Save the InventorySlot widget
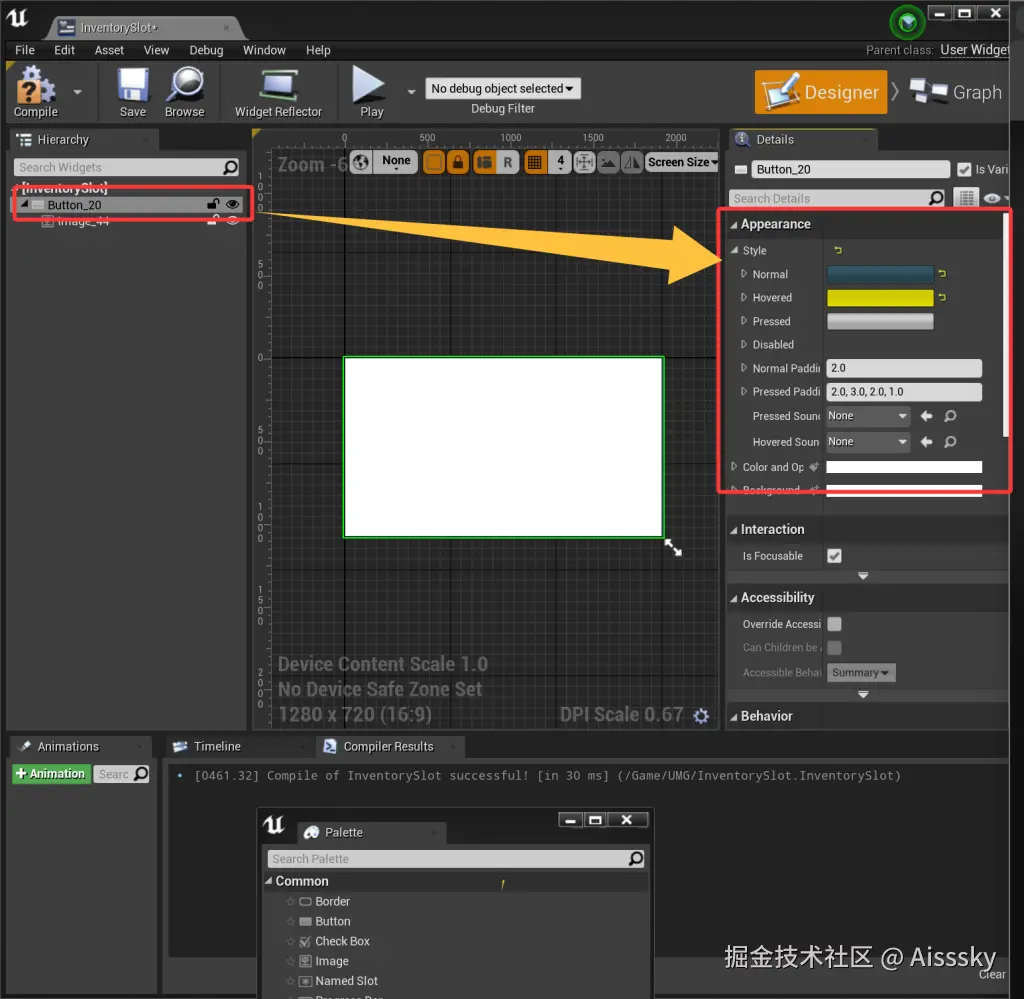 coord(133,92)
